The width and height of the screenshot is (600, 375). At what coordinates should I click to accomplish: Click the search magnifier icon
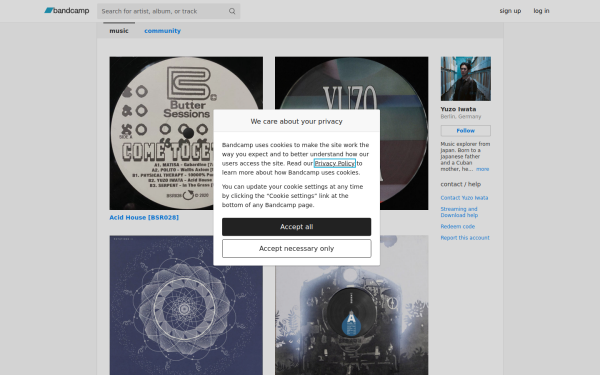(x=232, y=11)
